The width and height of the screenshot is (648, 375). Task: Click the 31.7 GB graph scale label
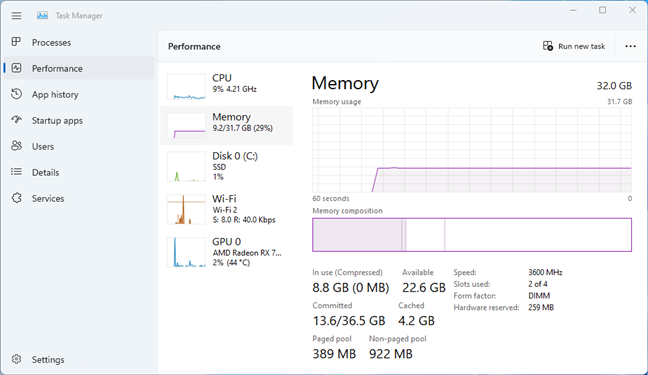(619, 101)
